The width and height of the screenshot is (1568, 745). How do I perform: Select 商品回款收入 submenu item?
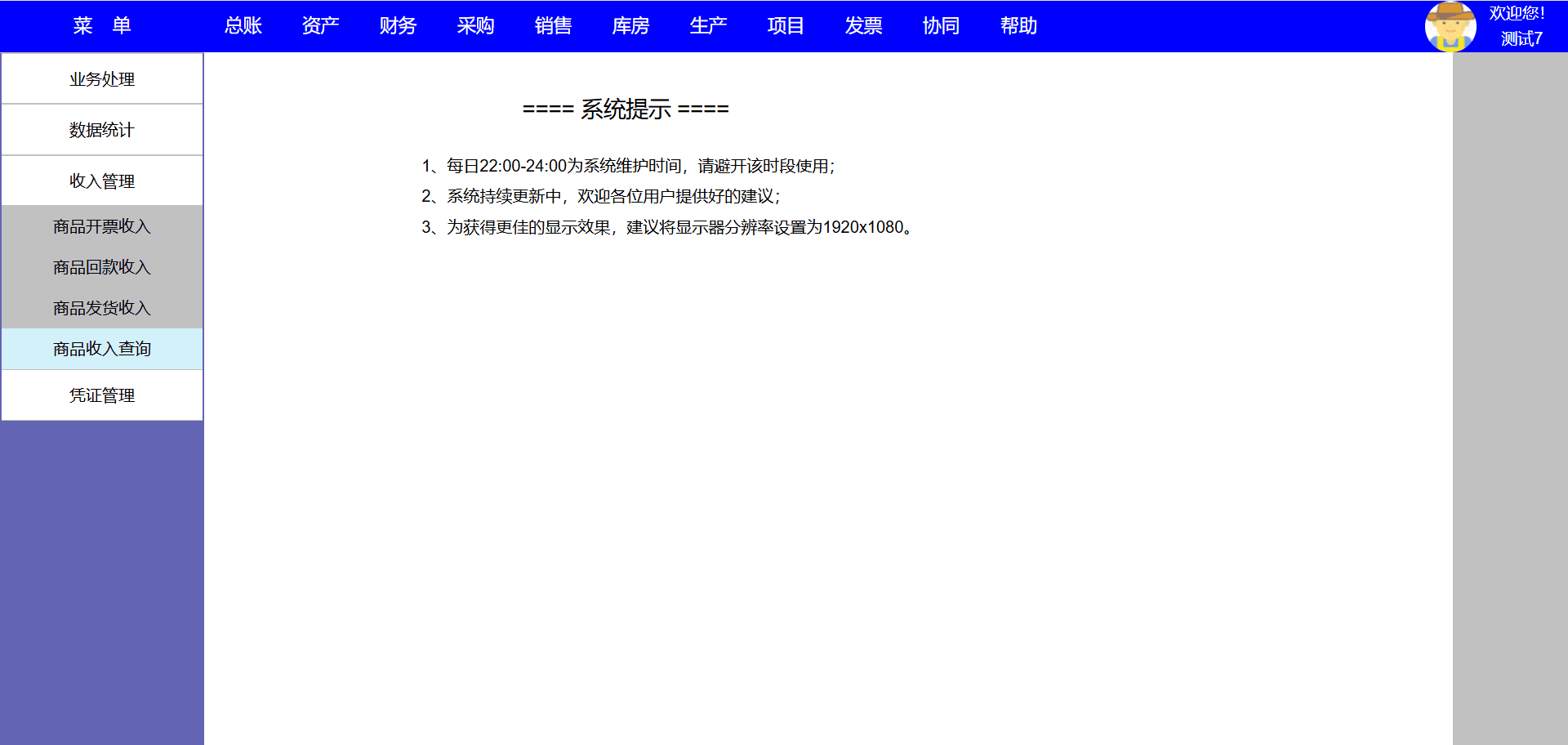click(x=102, y=267)
